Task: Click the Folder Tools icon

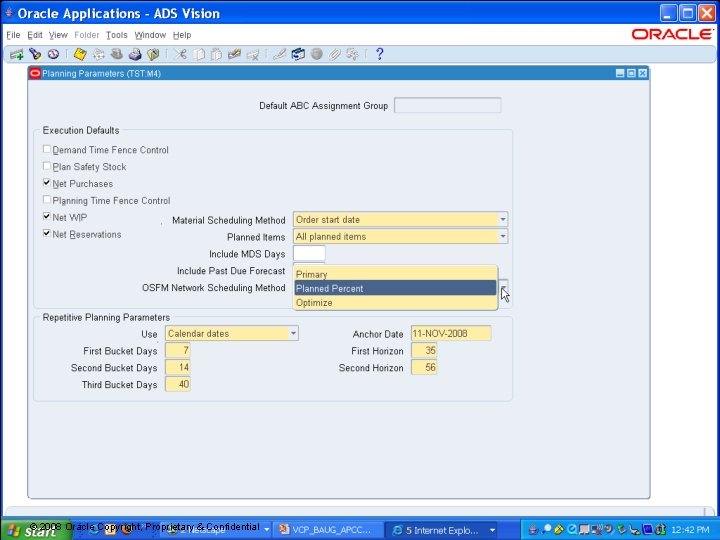Action: 352,54
